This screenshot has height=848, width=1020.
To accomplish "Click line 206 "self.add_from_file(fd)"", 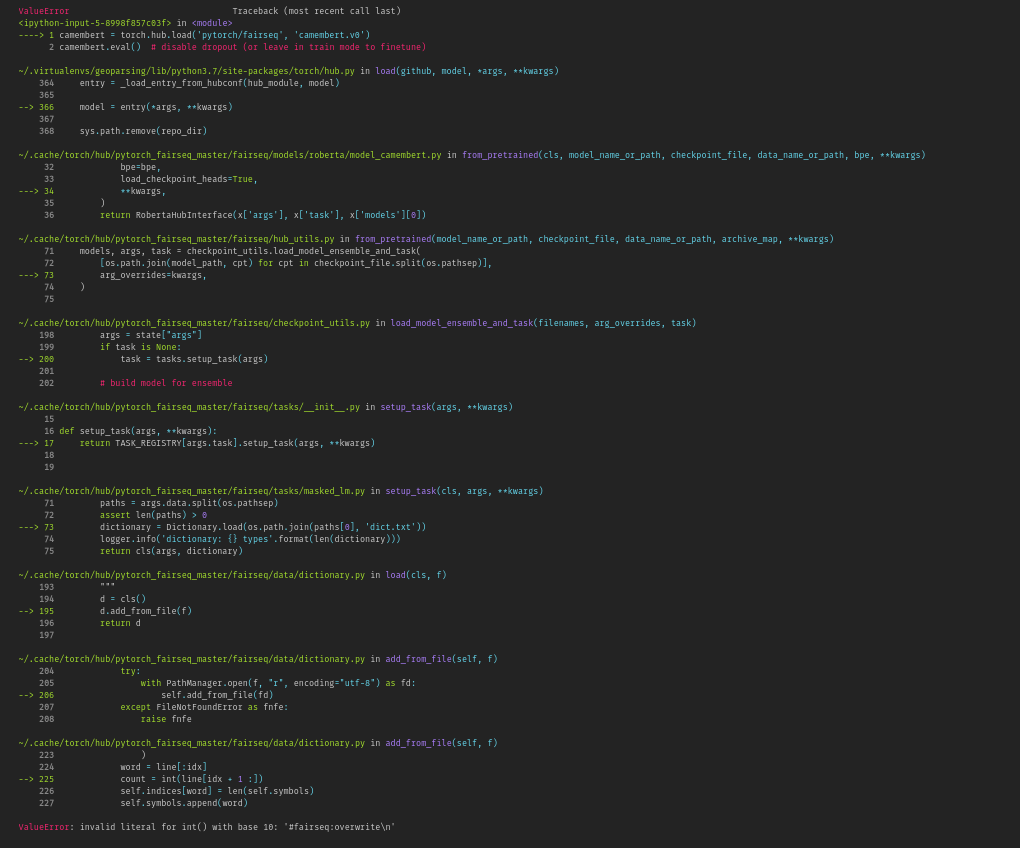I will 217,695.
